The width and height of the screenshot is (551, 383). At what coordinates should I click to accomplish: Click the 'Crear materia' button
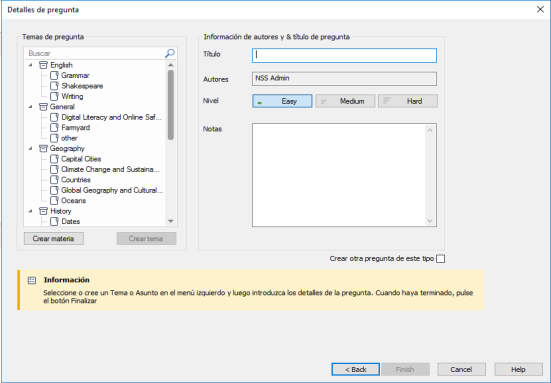click(54, 239)
